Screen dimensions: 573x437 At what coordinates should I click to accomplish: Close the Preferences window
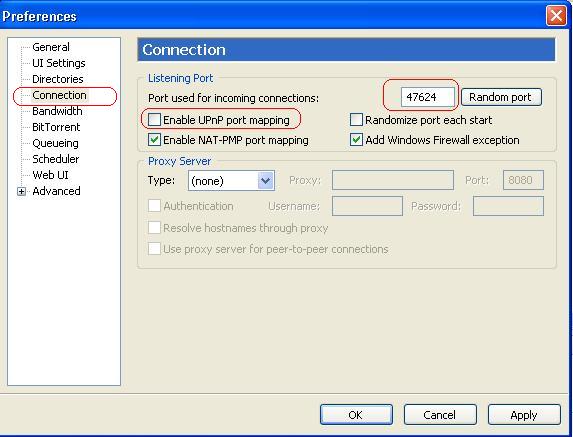coord(556,16)
